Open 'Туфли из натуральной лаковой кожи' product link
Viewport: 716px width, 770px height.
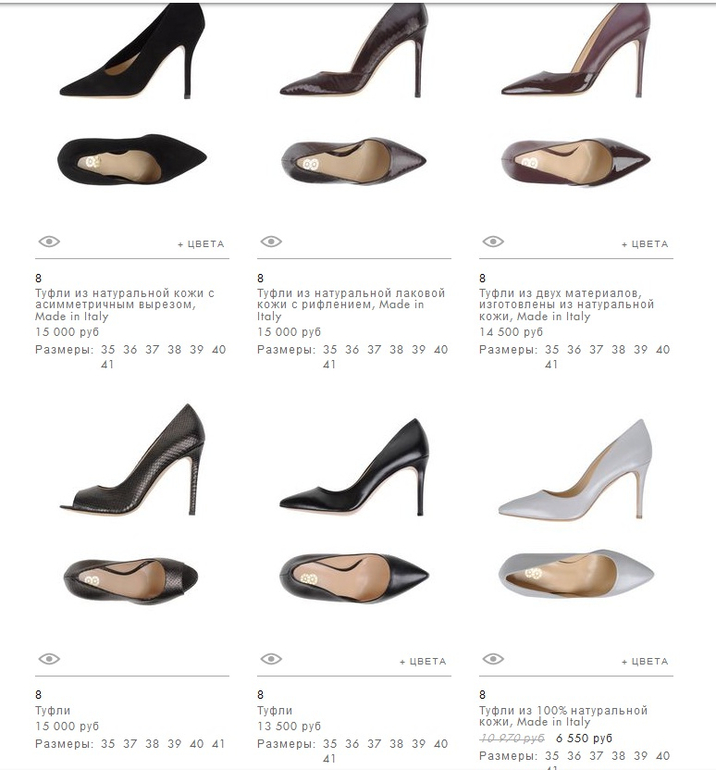click(351, 305)
